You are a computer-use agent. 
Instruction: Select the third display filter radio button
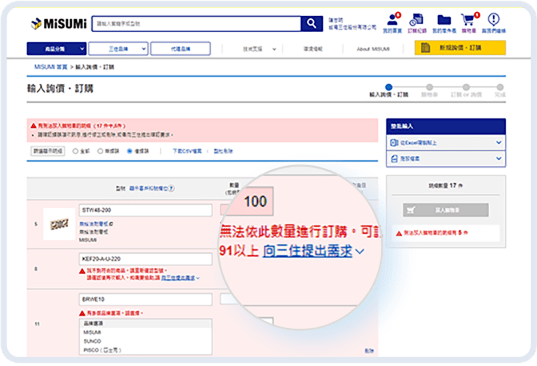coord(130,151)
